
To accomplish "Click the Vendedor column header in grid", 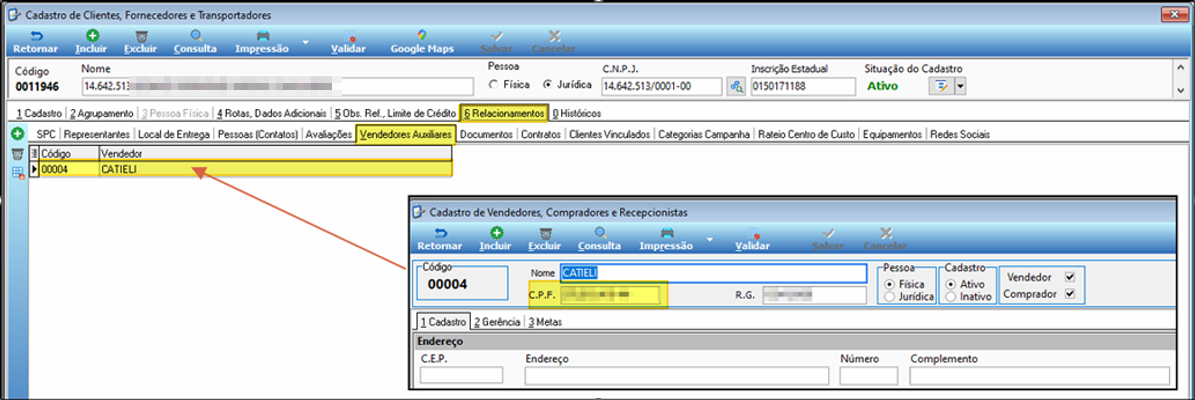I will pos(277,154).
